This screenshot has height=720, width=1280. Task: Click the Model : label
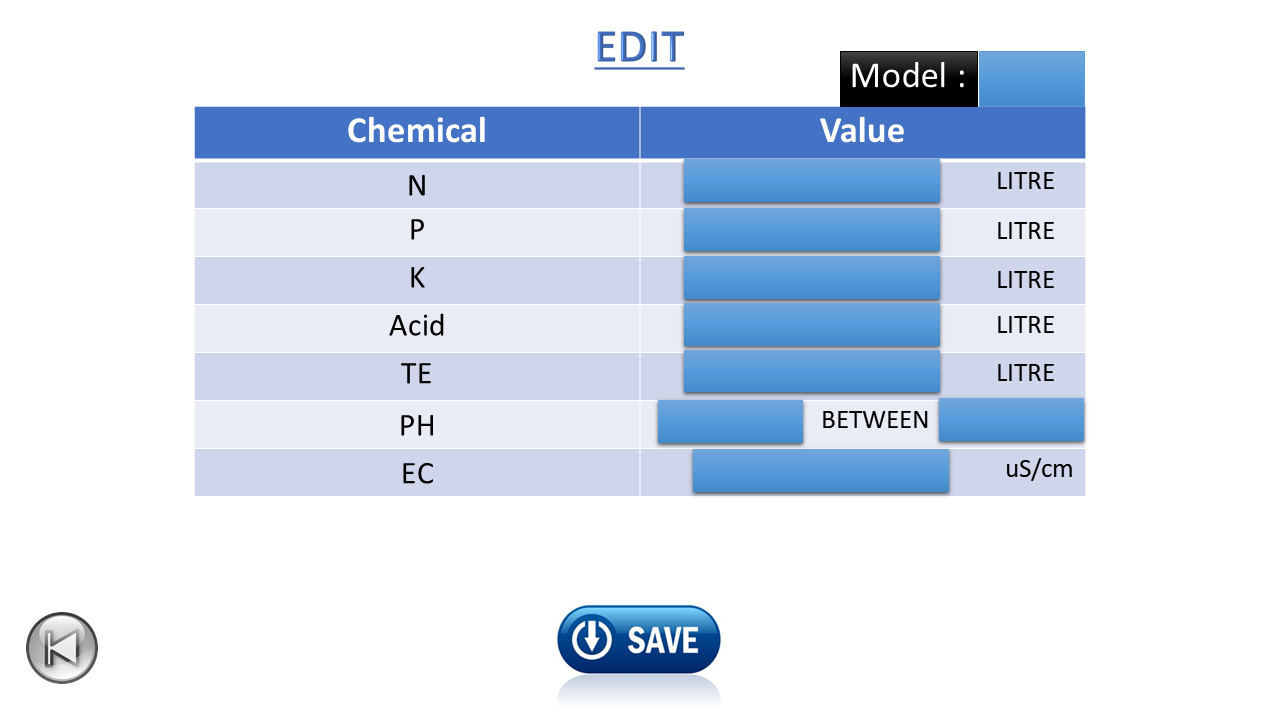tap(909, 78)
